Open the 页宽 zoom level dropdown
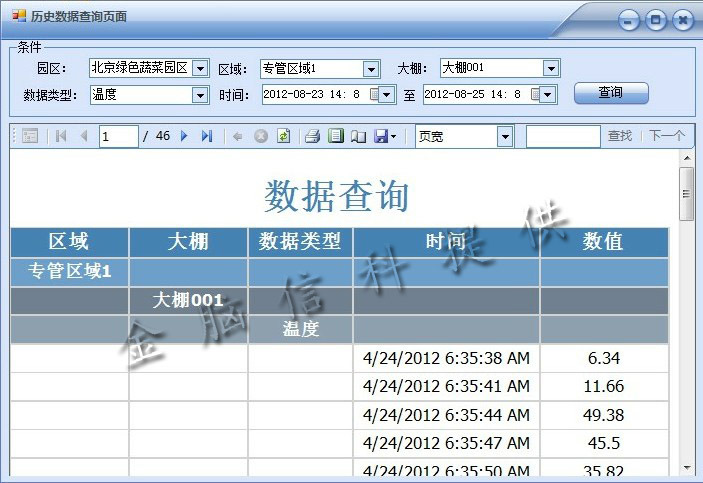The height and width of the screenshot is (483, 703). (504, 136)
